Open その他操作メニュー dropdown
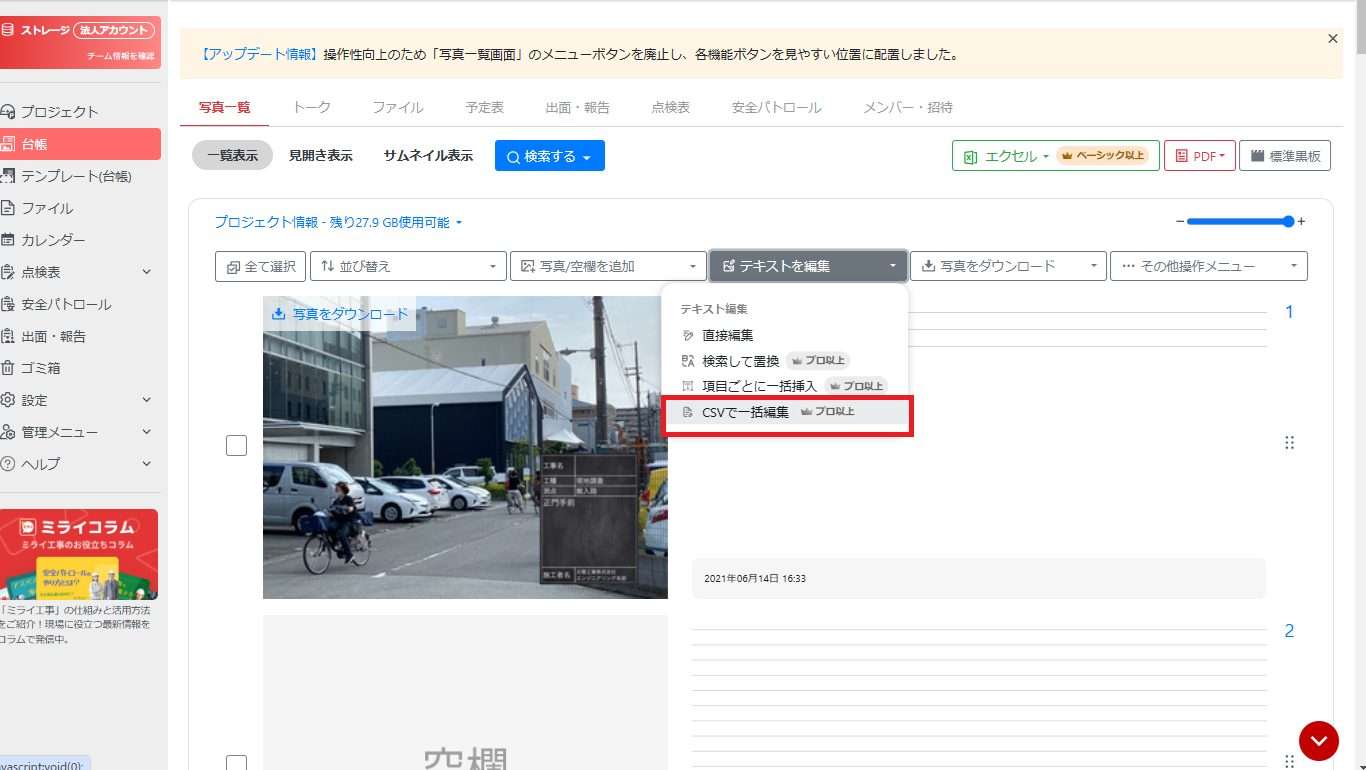This screenshot has height=770, width=1366. click(x=1209, y=266)
